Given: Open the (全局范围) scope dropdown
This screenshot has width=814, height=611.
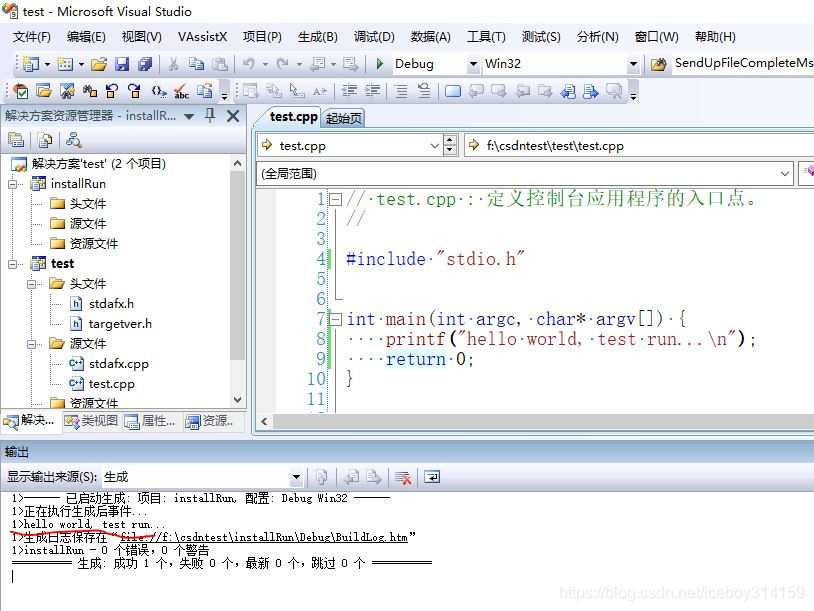Looking at the screenshot, I should coord(784,173).
